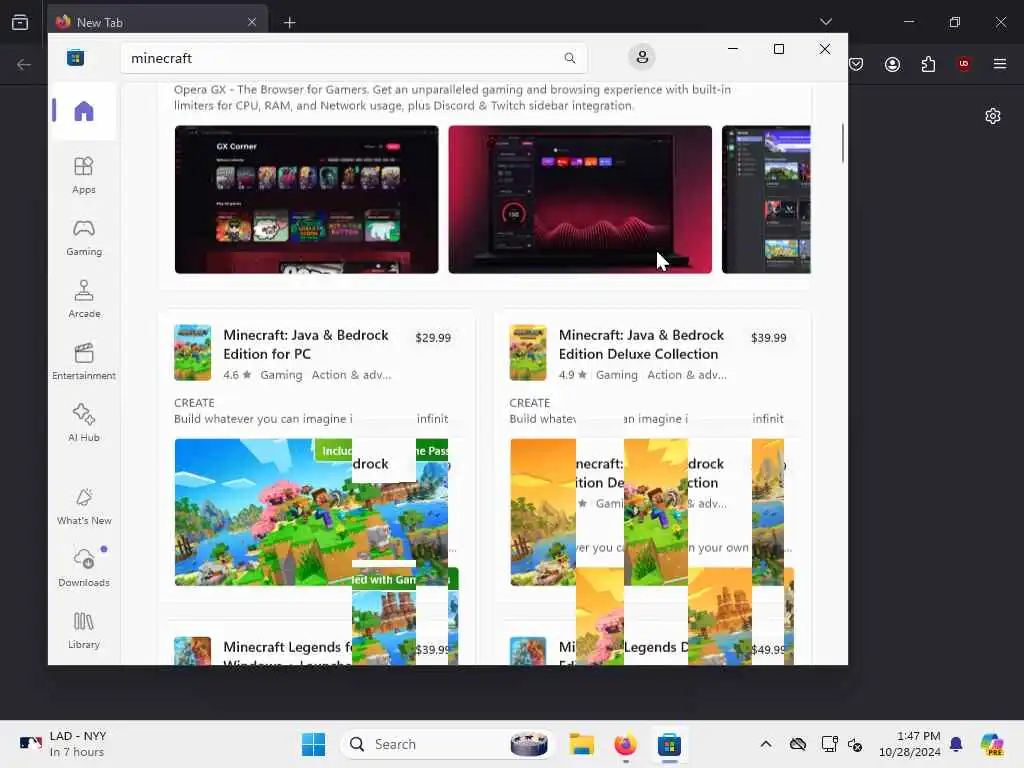Click Deluxe Collection app icon

528,353
